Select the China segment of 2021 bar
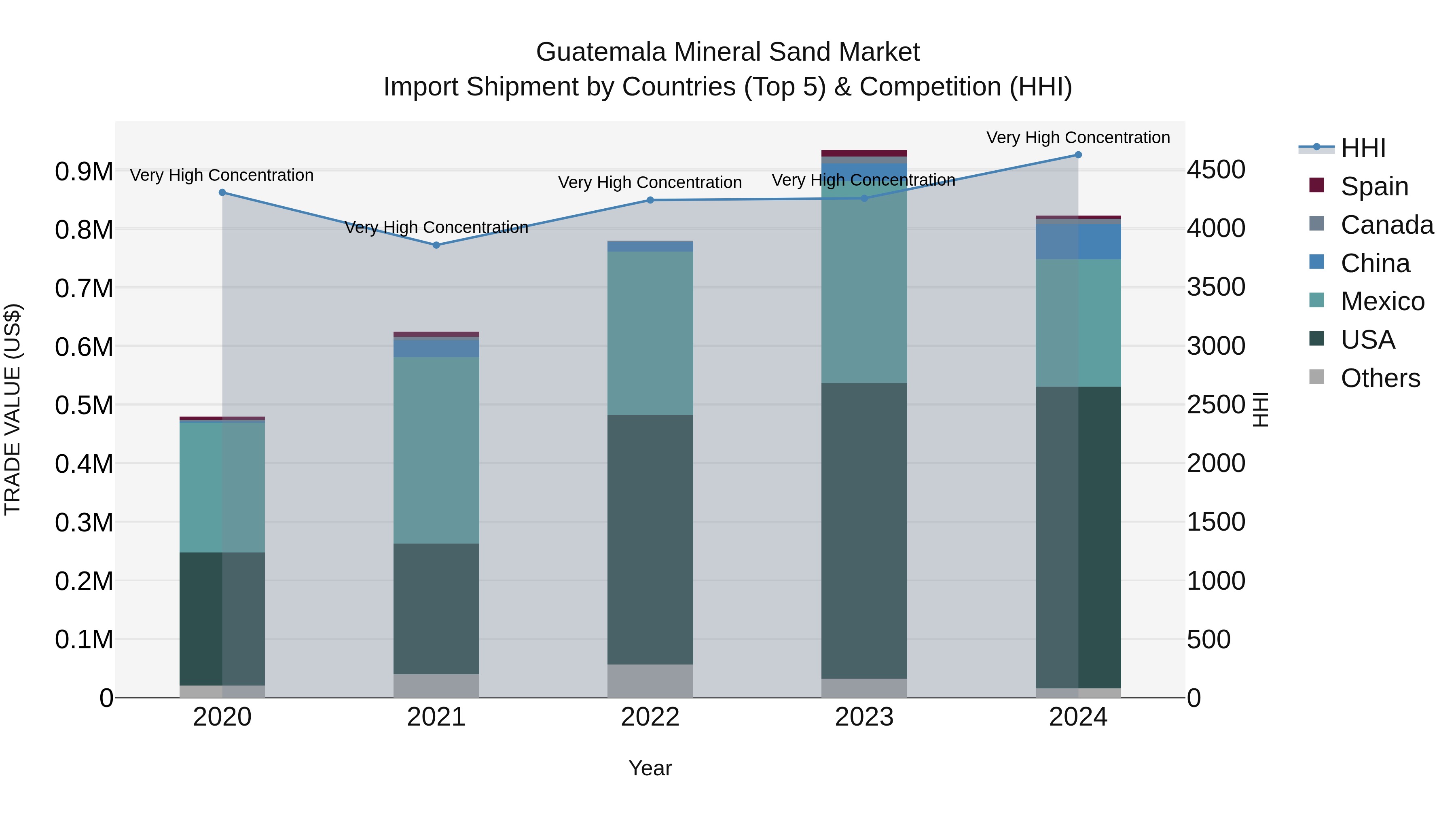Viewport: 1456px width, 819px height. [436, 349]
